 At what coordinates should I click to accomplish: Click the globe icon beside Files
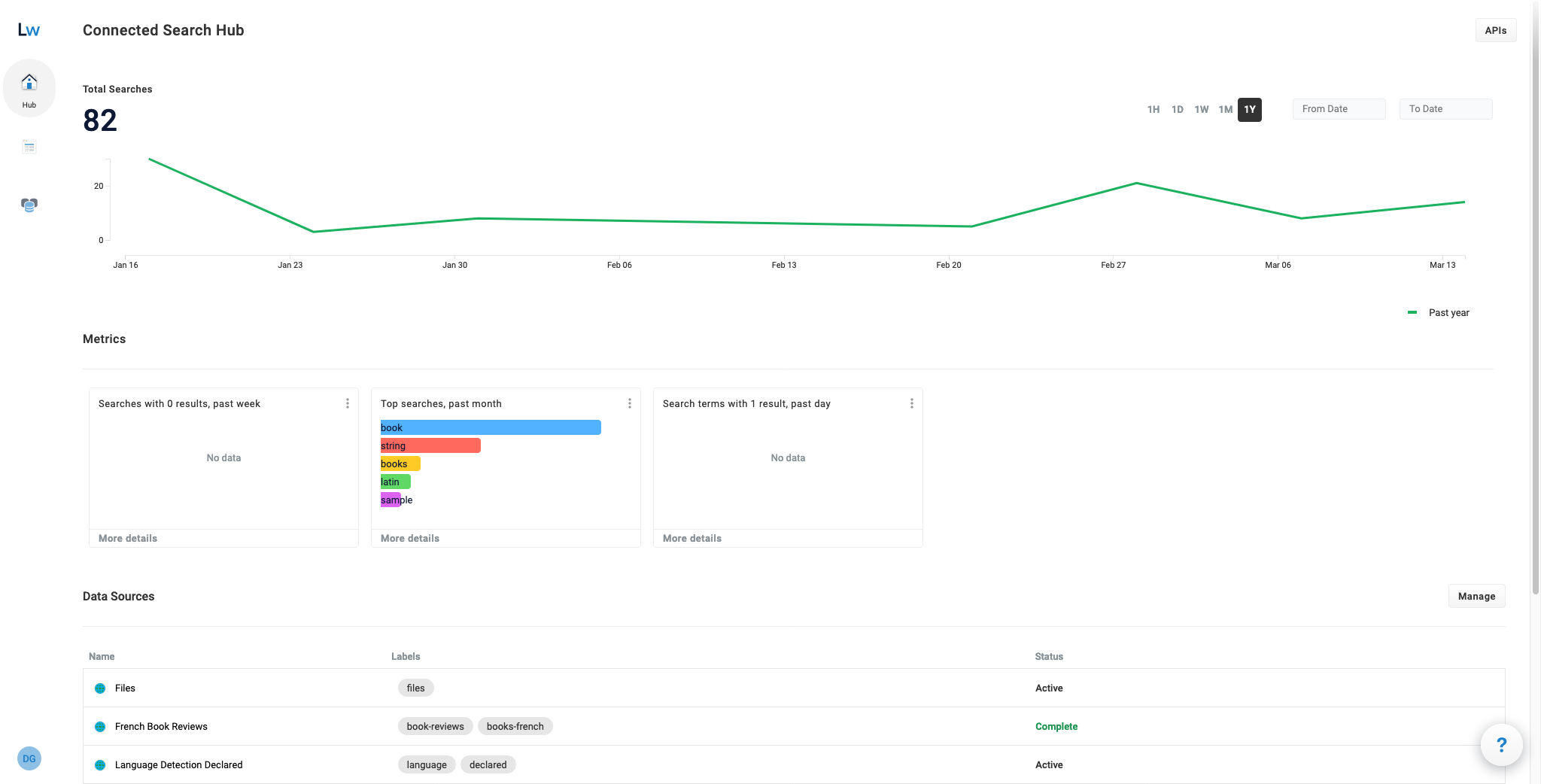click(x=100, y=688)
